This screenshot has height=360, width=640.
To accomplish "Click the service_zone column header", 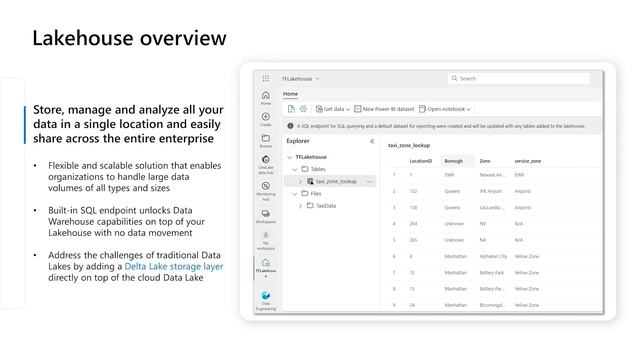I will 528,161.
